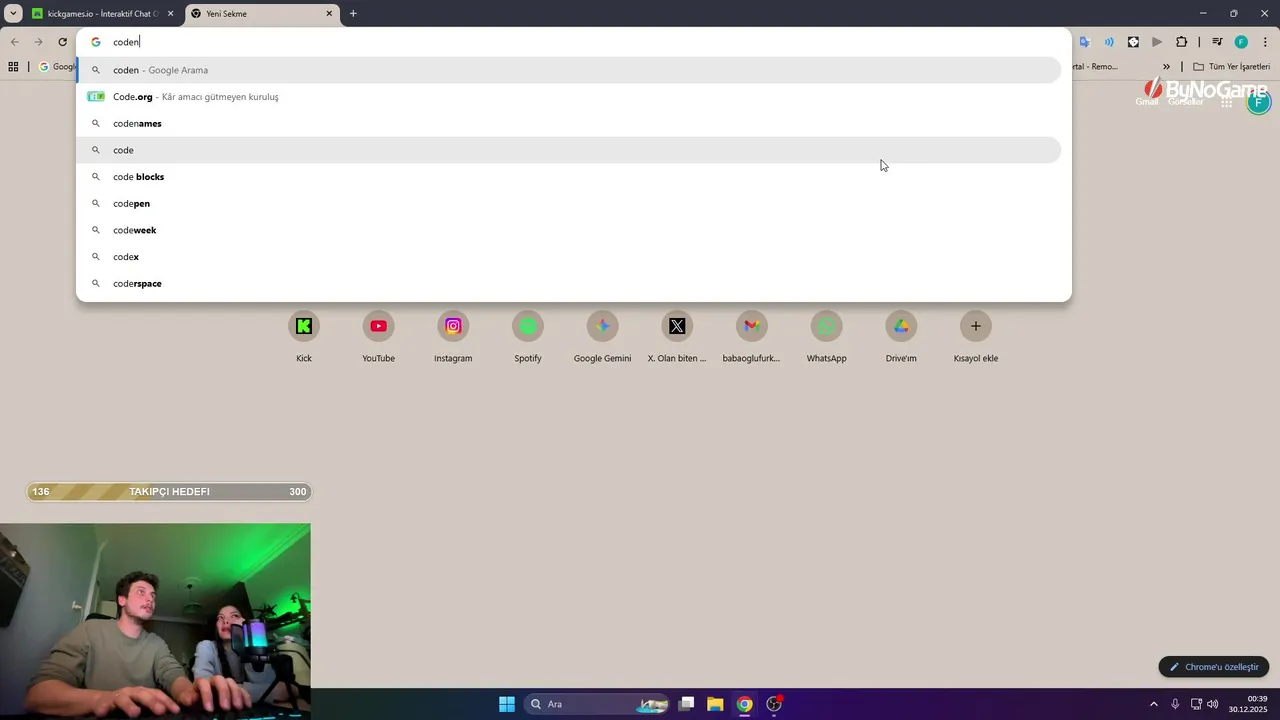Click the Gmail link
This screenshot has height=720, width=1280.
[1146, 101]
